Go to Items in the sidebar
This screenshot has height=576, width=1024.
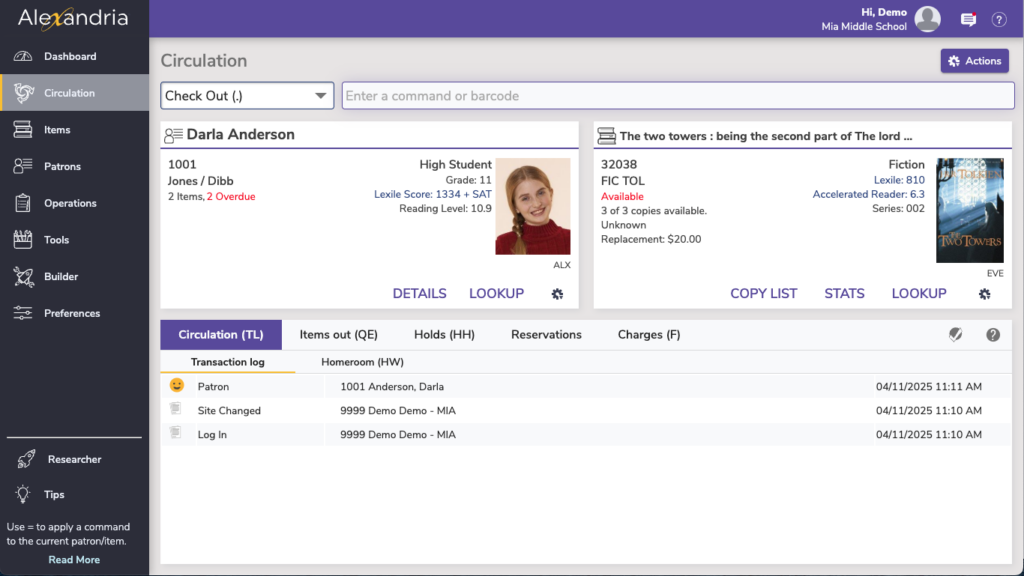[x=57, y=130]
